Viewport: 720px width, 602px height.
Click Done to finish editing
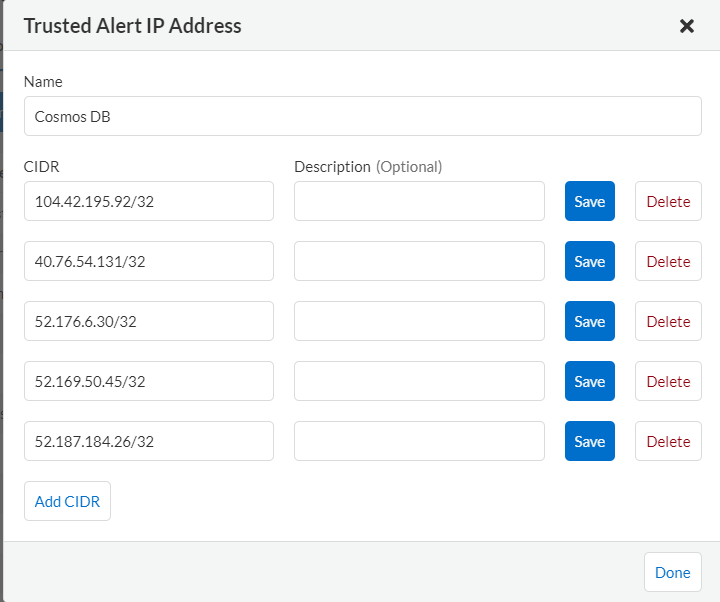(672, 572)
